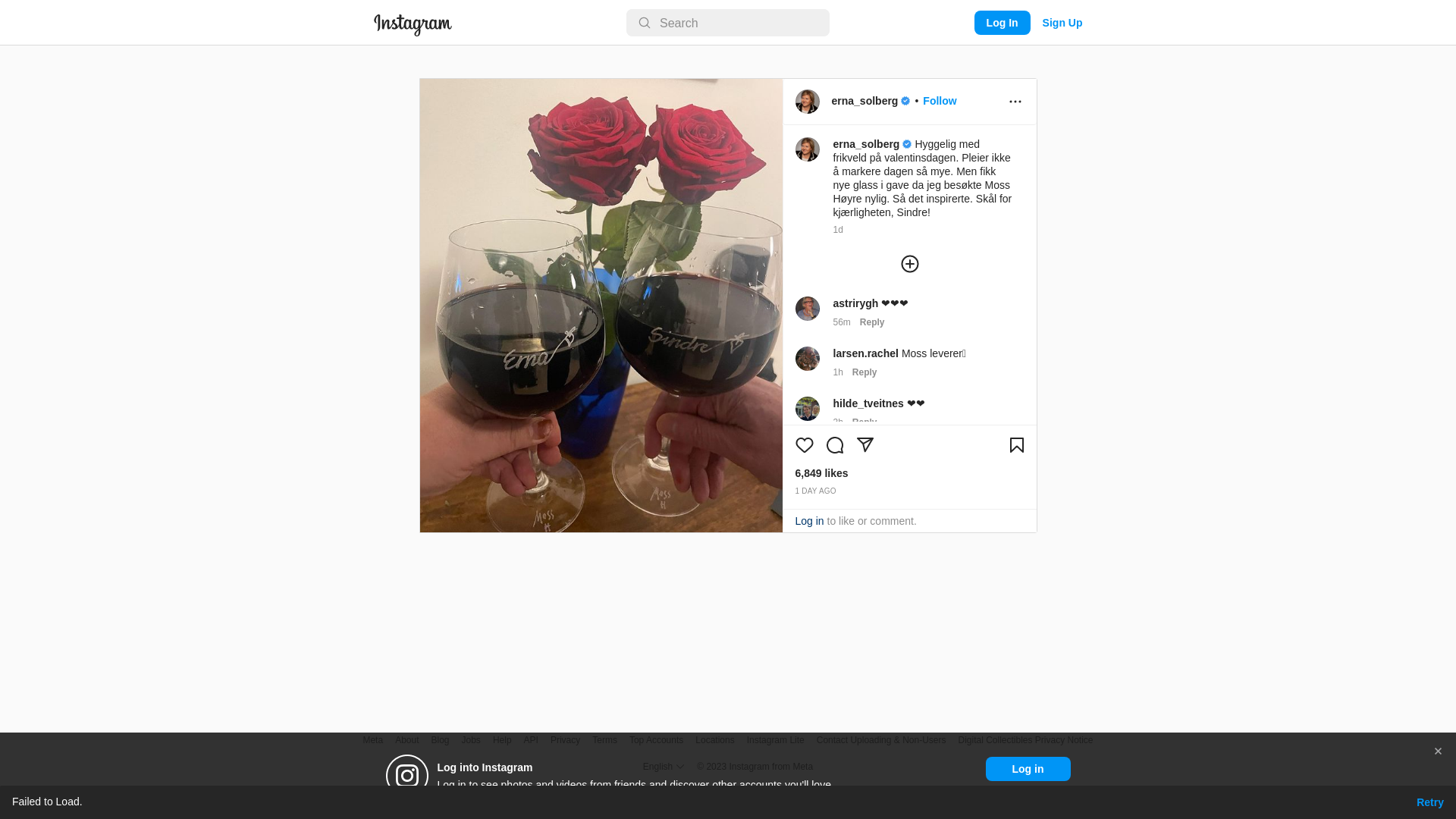Load more comments with plus circle

[x=910, y=264]
